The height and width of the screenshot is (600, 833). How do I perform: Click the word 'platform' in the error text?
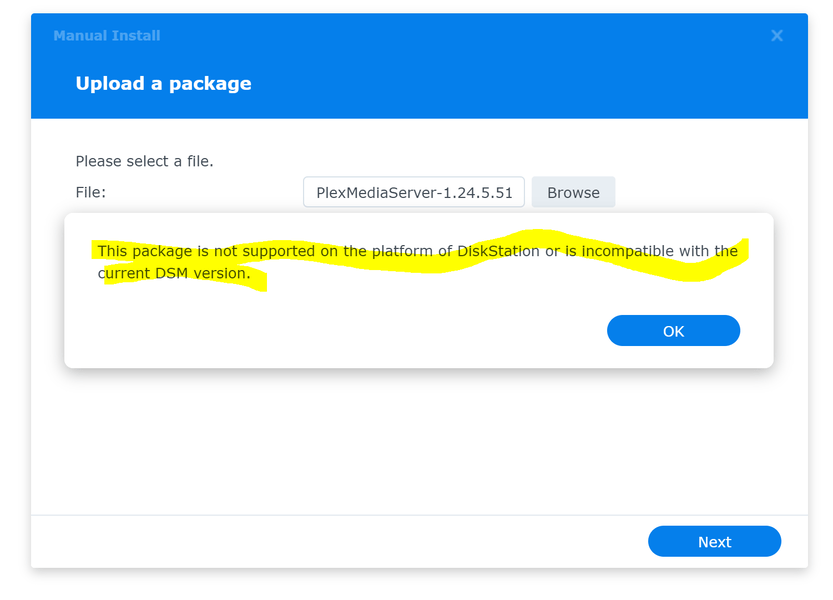click(x=403, y=251)
